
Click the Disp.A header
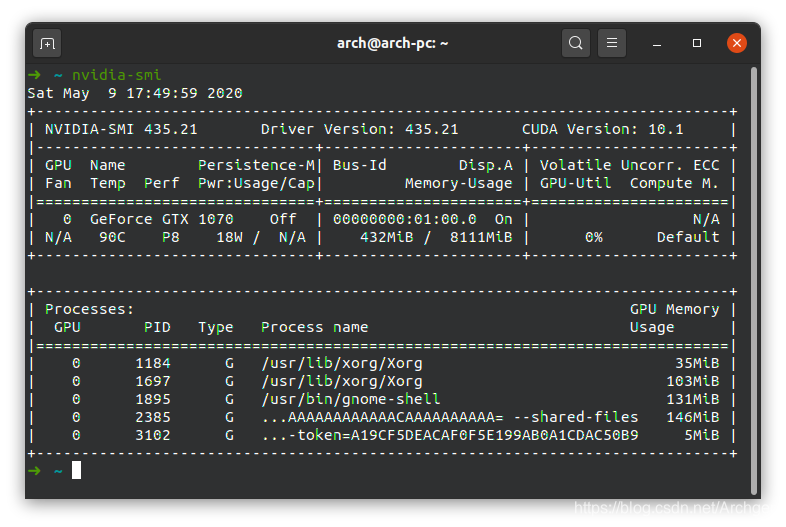485,165
